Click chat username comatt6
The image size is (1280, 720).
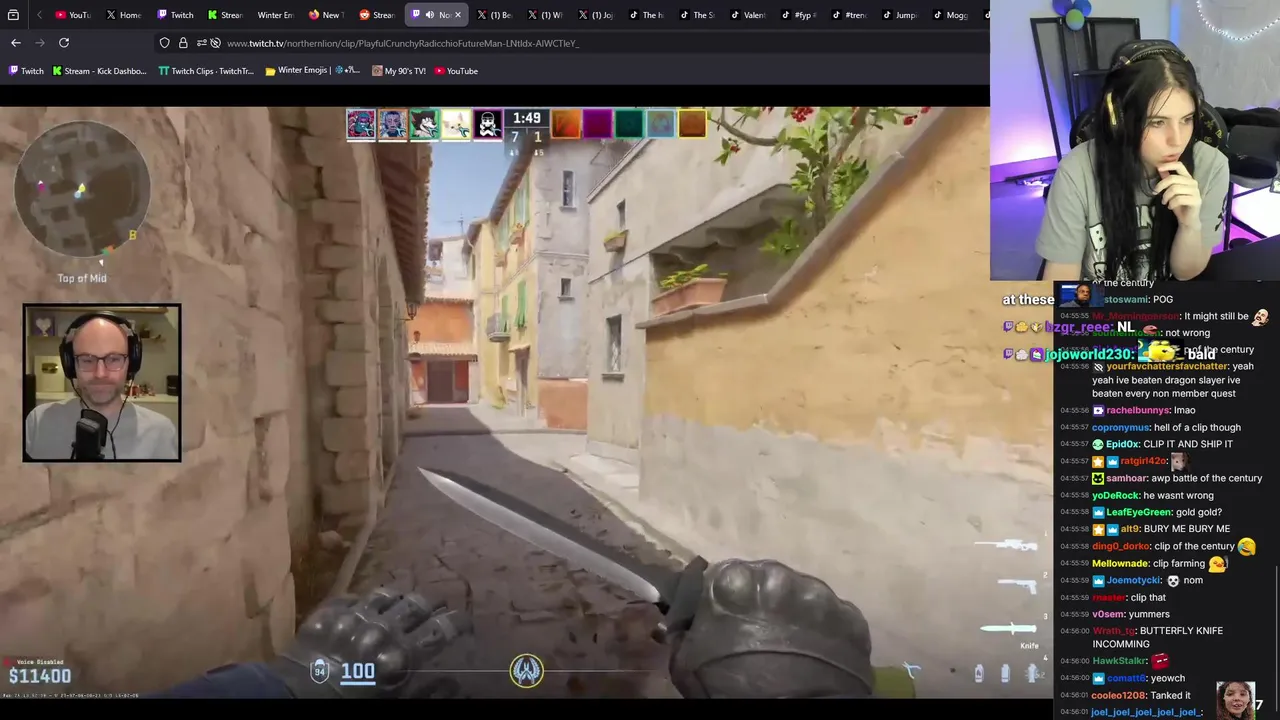click(1125, 678)
